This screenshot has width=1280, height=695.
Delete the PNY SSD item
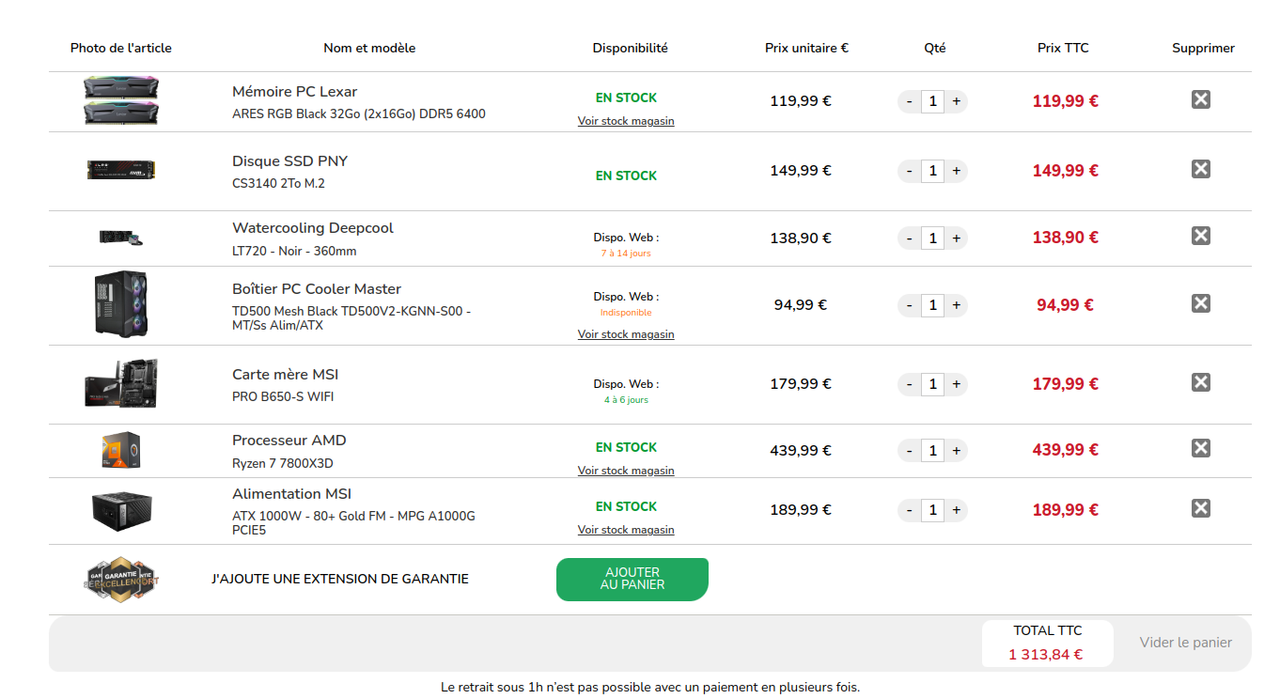click(1201, 169)
